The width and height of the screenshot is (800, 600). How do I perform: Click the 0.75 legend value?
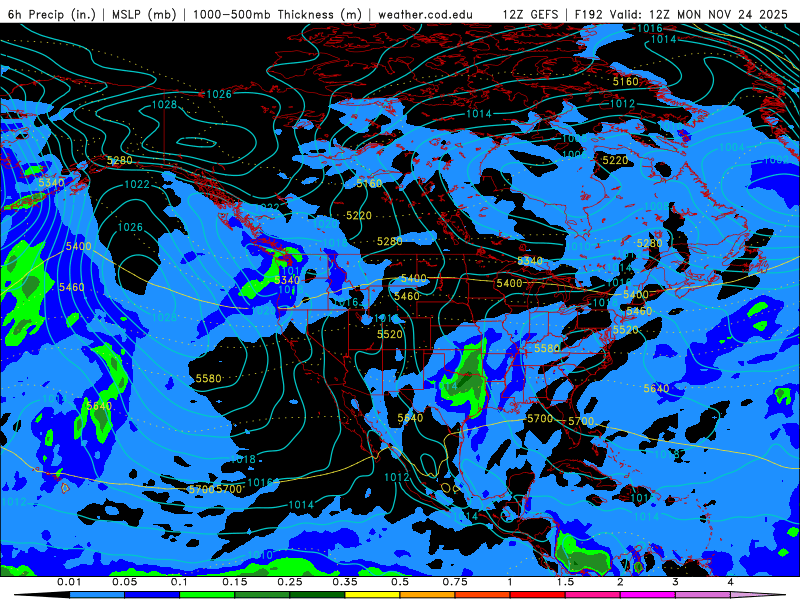(455, 582)
